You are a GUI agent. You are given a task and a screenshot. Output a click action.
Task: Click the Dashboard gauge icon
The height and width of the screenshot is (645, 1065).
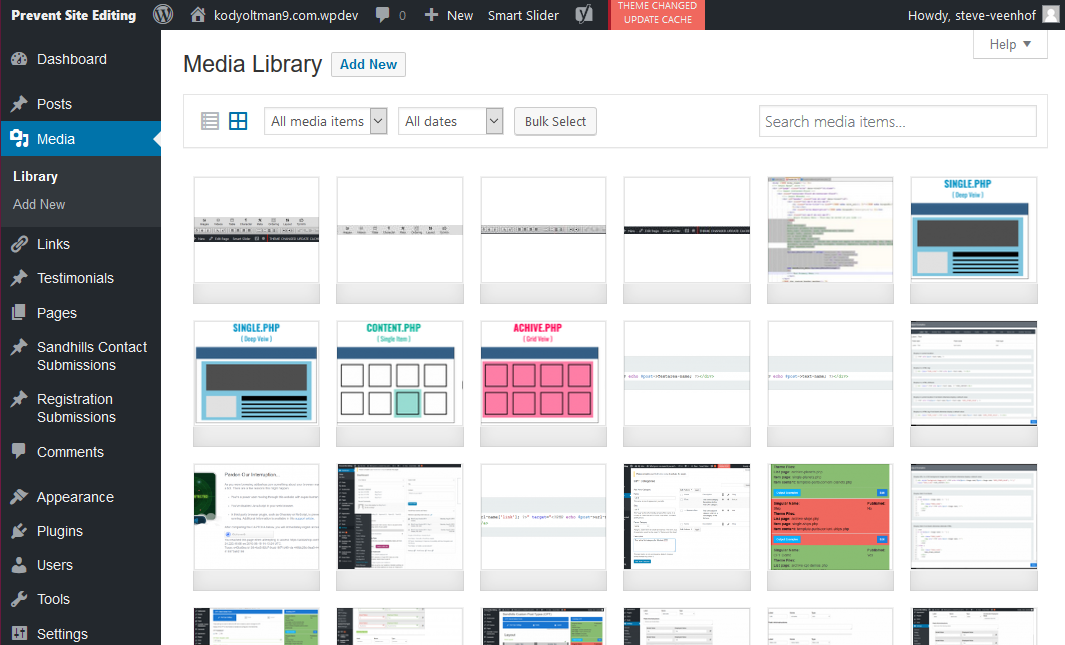tap(19, 59)
